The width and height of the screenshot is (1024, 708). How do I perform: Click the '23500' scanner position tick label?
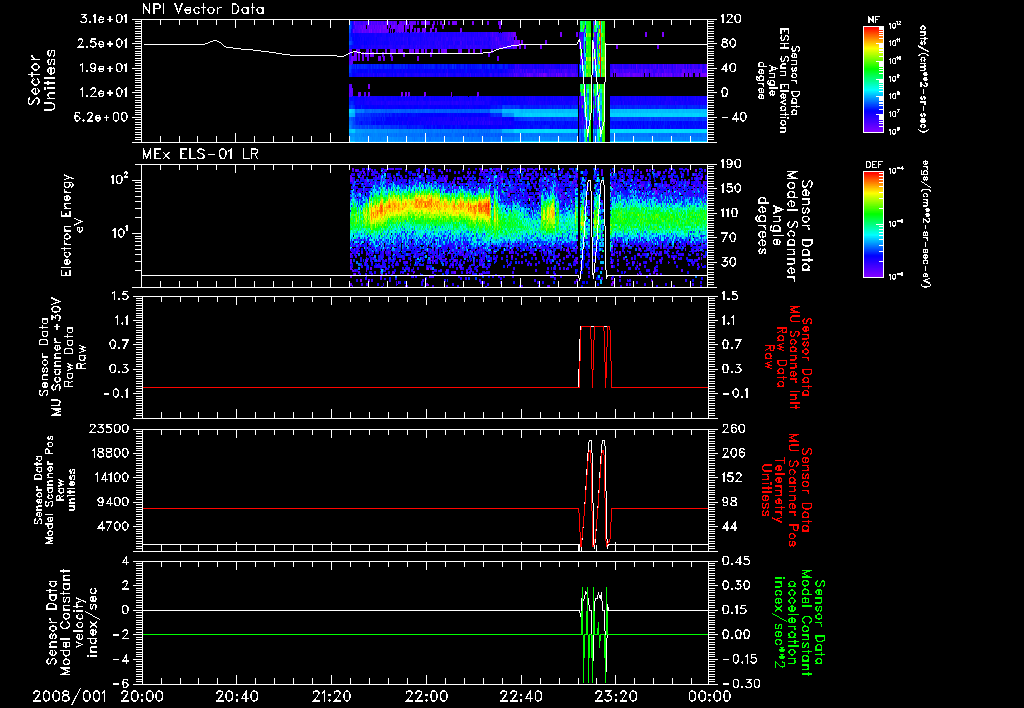(109, 429)
